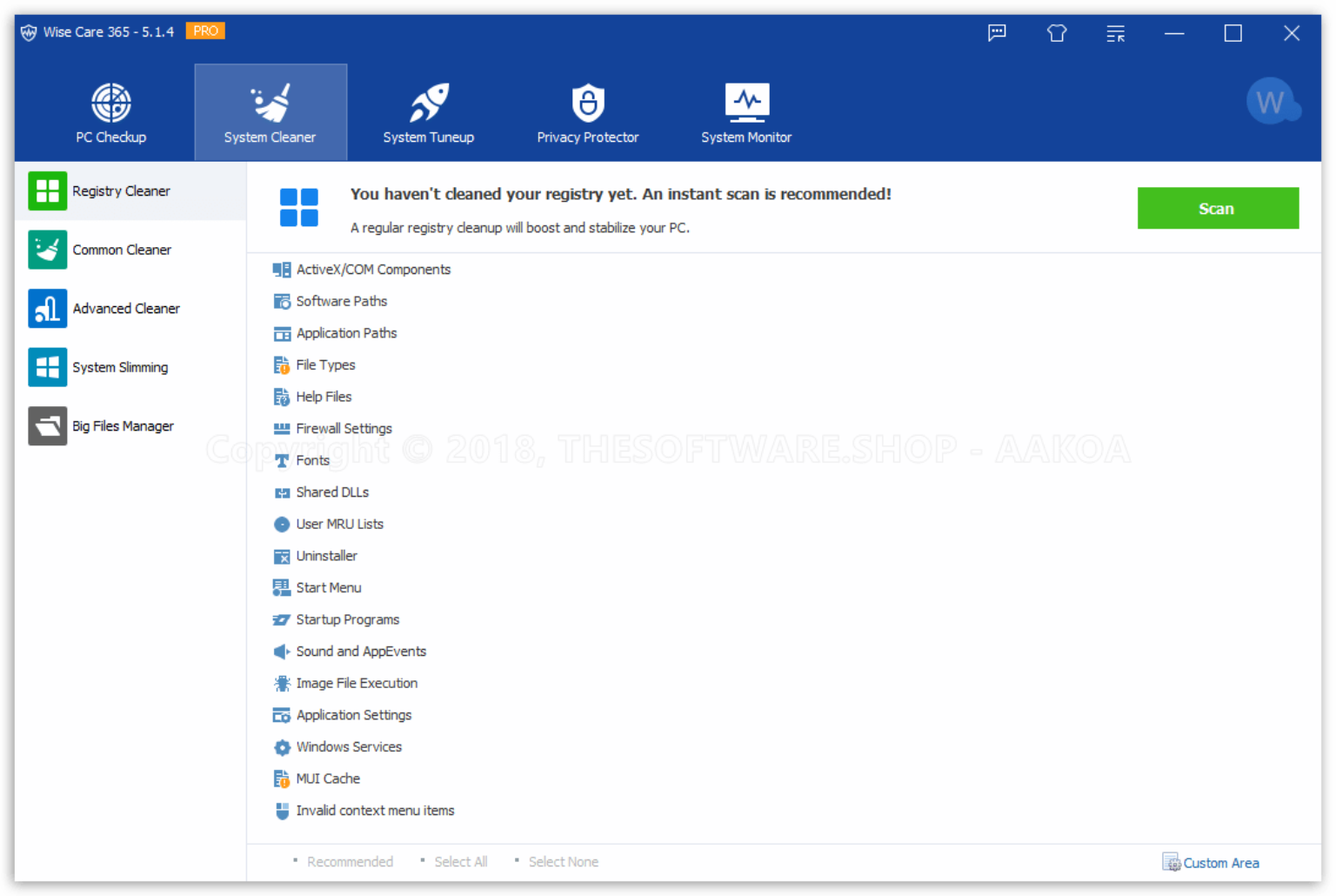Image resolution: width=1336 pixels, height=896 pixels.
Task: Open the System Tuneup tab
Action: point(429,113)
